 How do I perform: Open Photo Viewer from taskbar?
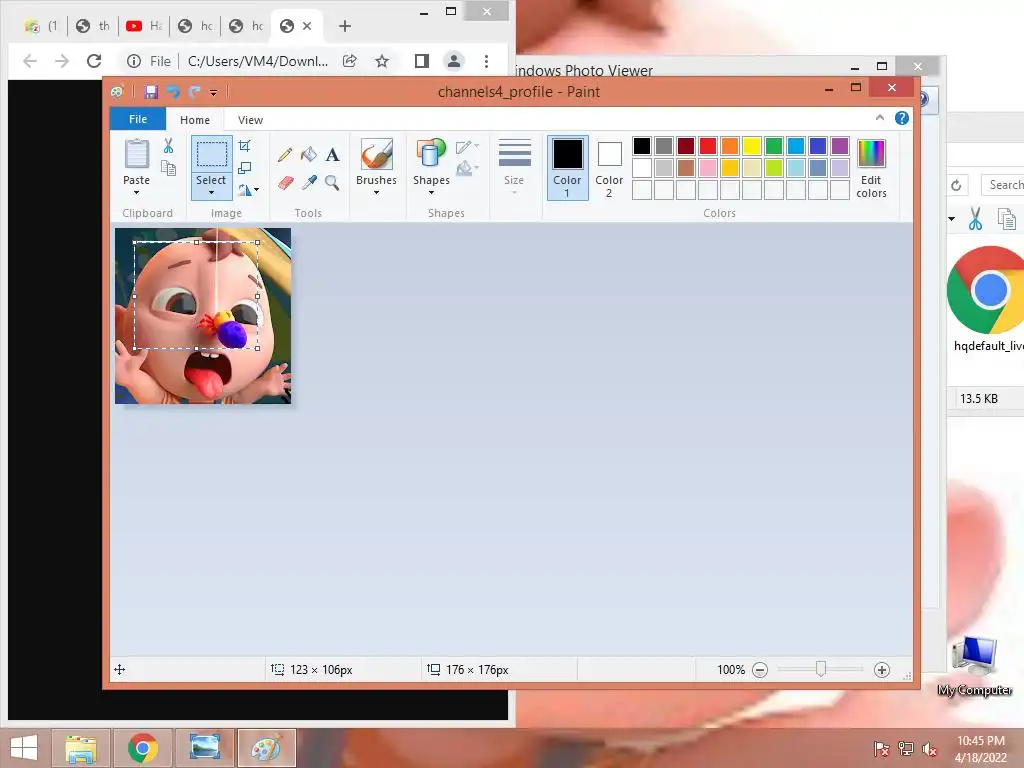[204, 748]
